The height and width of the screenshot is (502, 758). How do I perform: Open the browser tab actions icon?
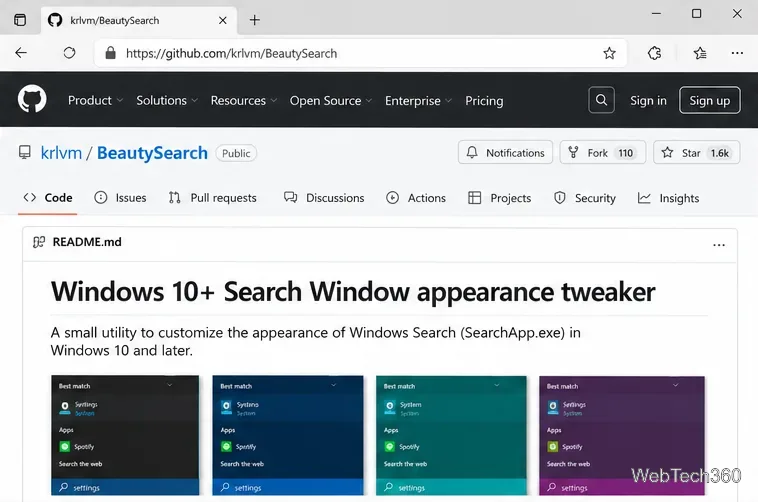pos(20,20)
